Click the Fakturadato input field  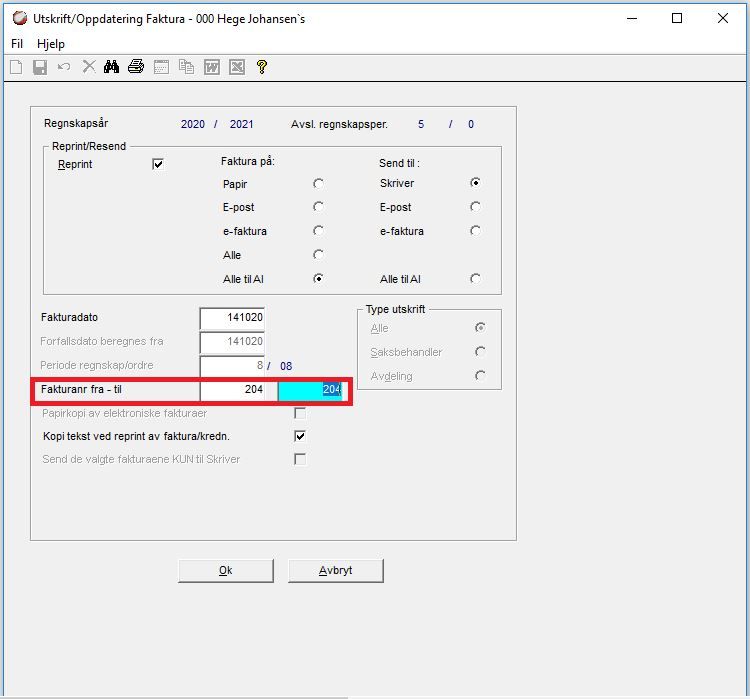[x=232, y=318]
